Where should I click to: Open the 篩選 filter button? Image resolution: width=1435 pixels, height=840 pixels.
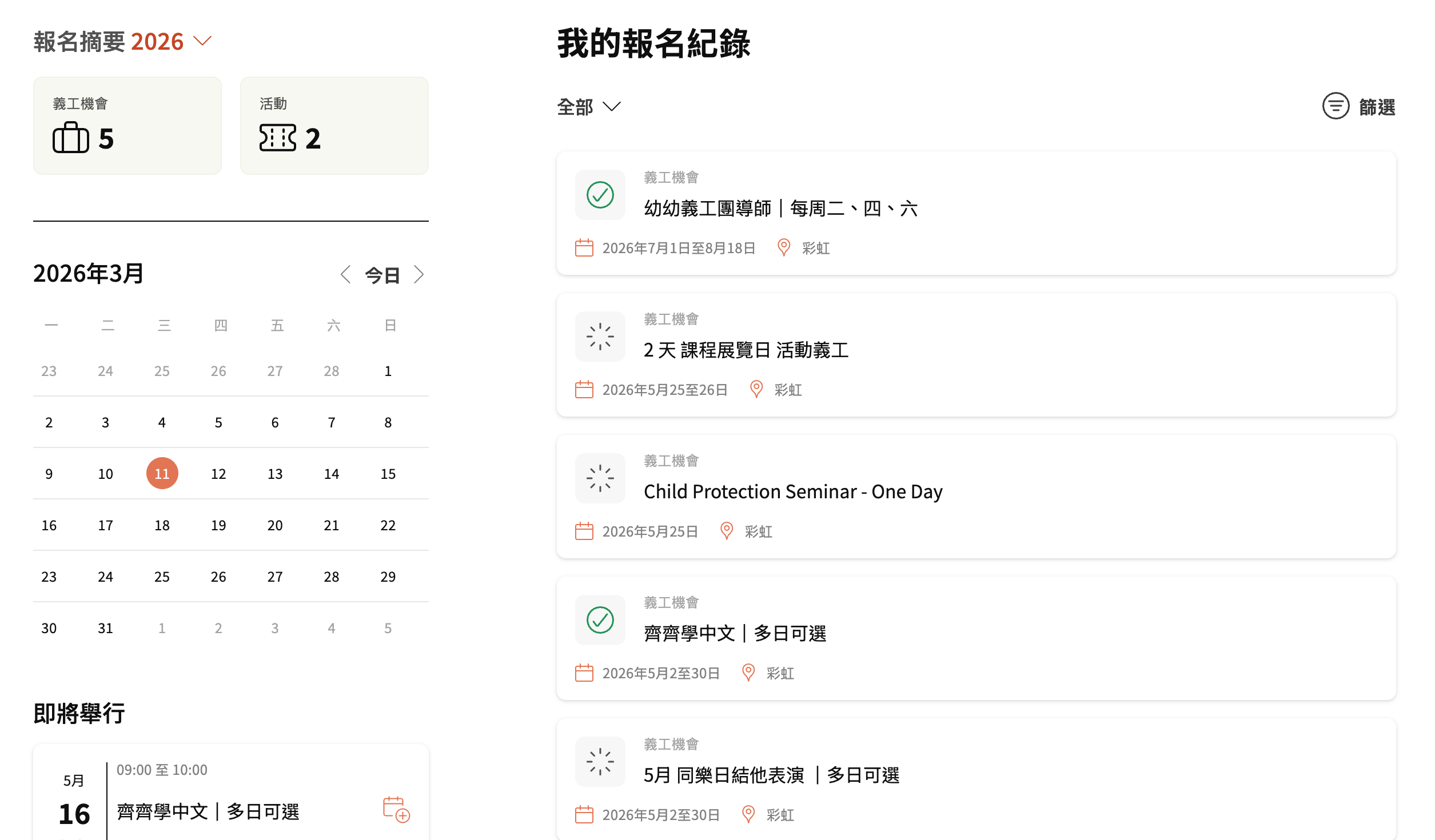coord(1376,107)
